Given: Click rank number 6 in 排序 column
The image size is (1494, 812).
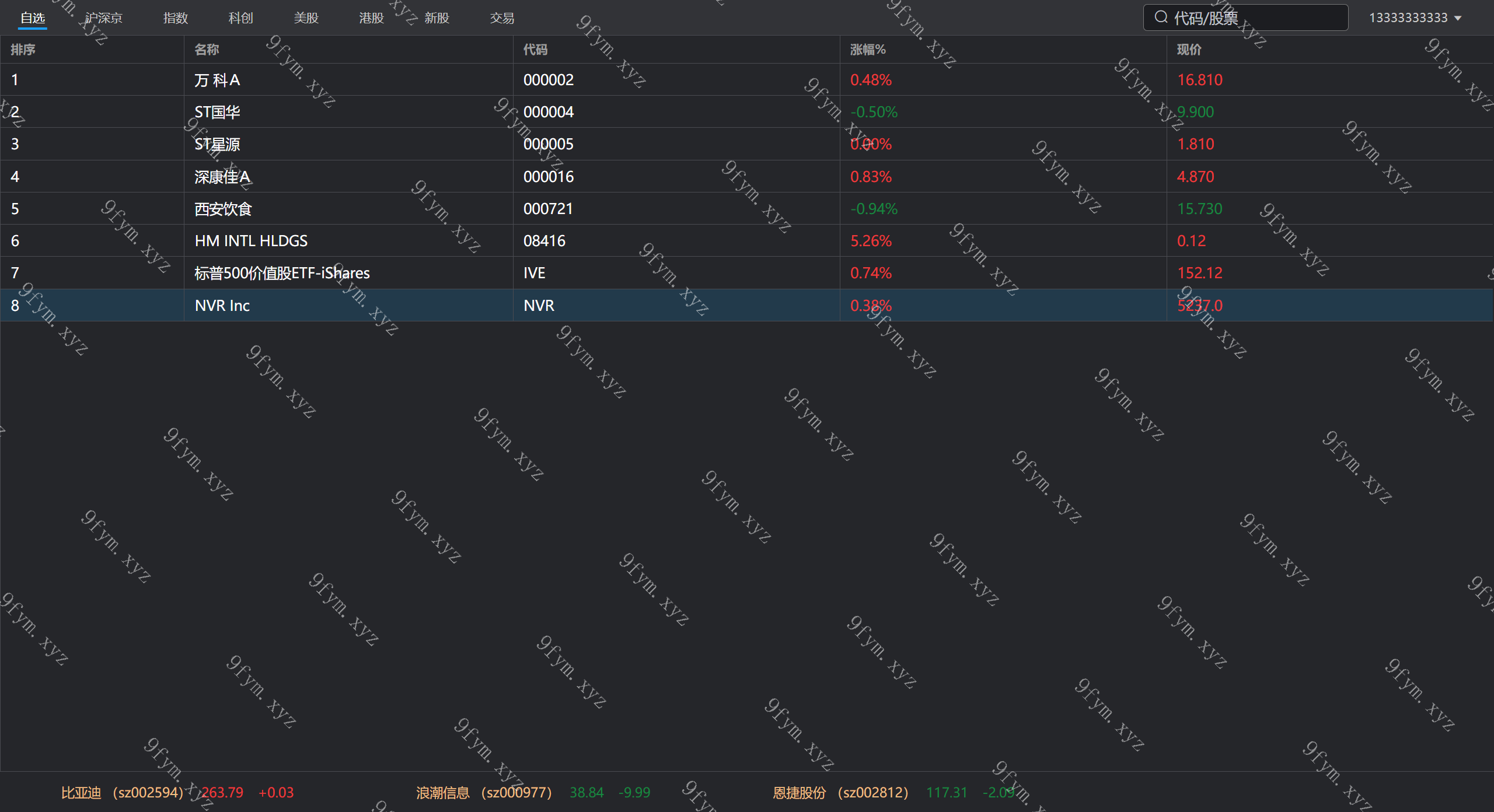Looking at the screenshot, I should coord(15,241).
